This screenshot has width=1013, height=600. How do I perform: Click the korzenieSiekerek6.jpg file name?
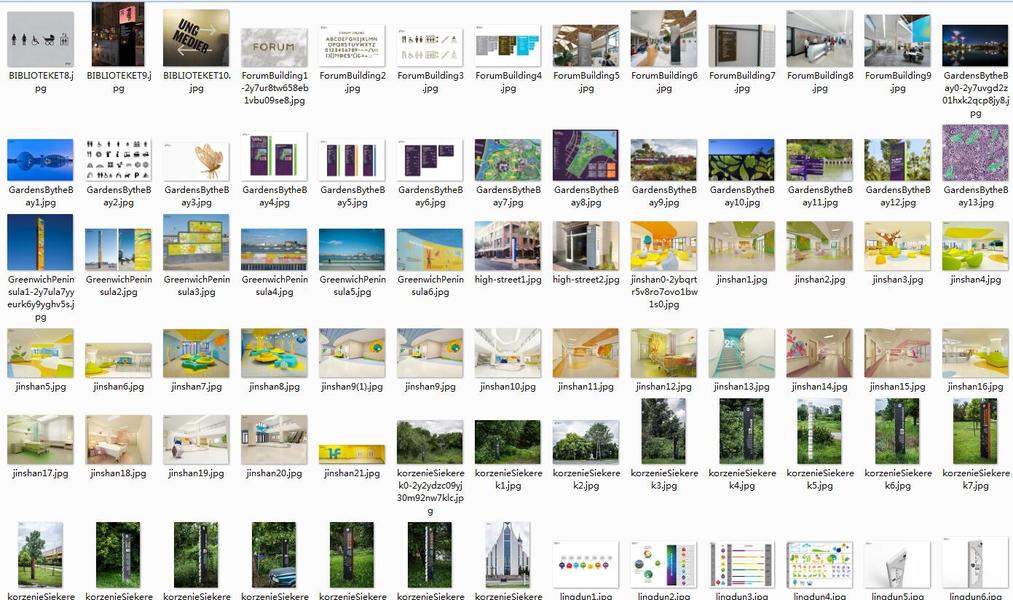tap(898, 479)
